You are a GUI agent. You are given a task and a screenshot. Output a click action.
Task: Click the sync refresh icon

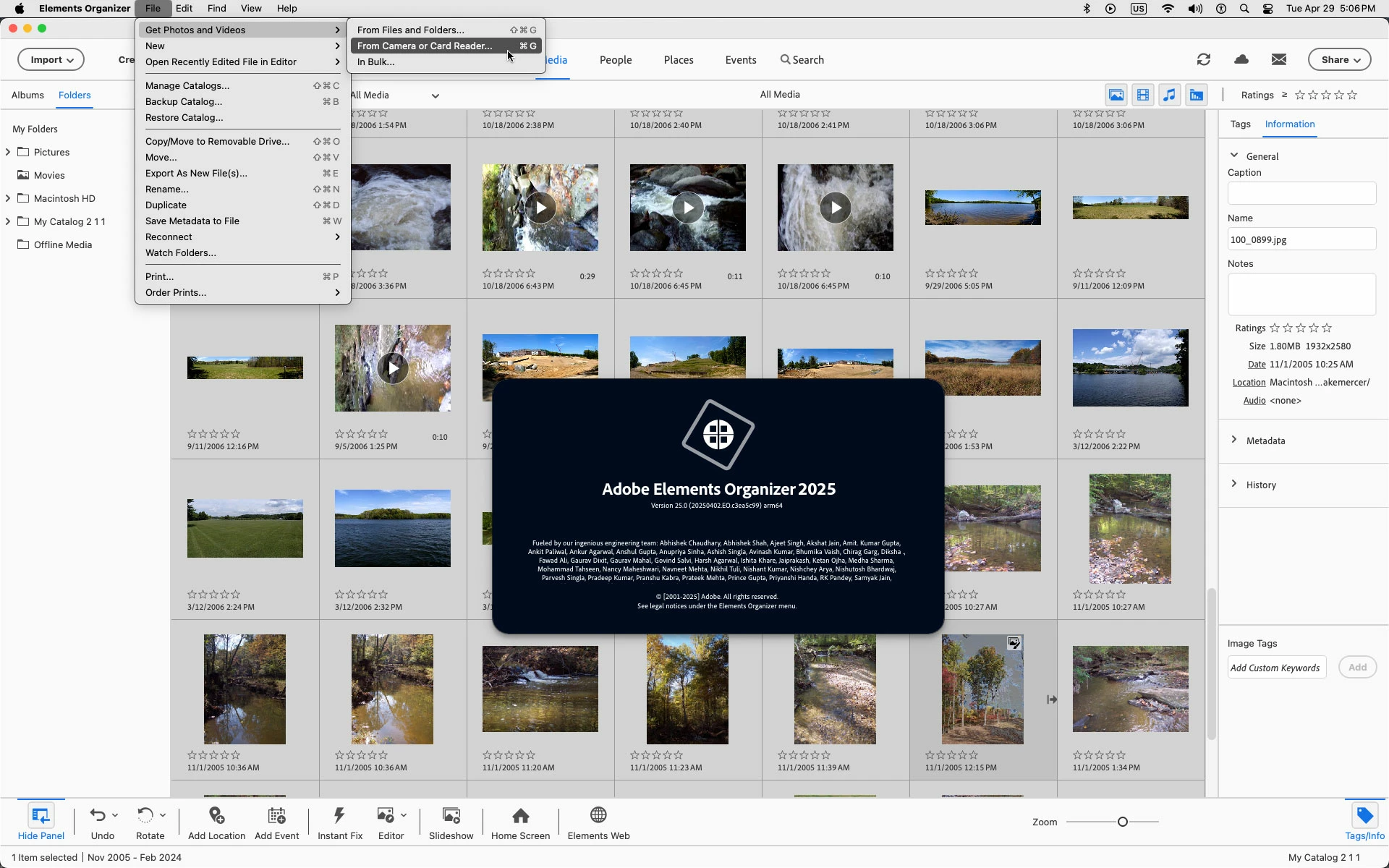[1204, 60]
